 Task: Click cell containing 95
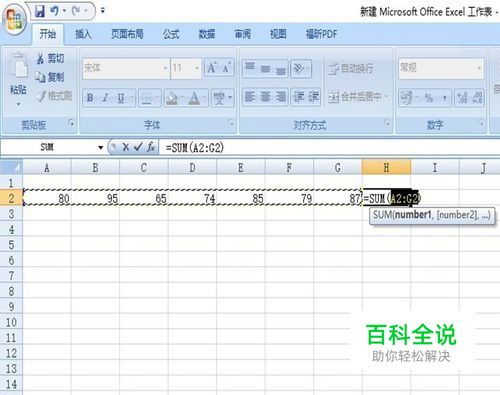click(95, 198)
